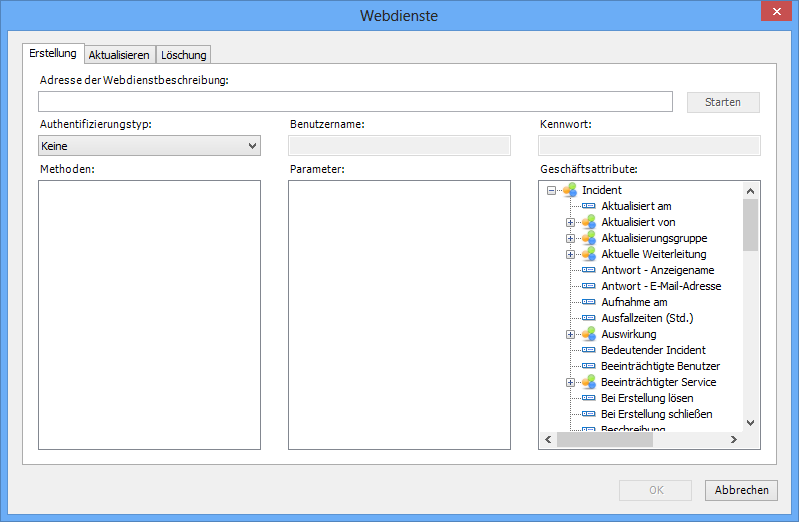The image size is (799, 522).
Task: Switch to the Löschung tab
Action: 184,55
